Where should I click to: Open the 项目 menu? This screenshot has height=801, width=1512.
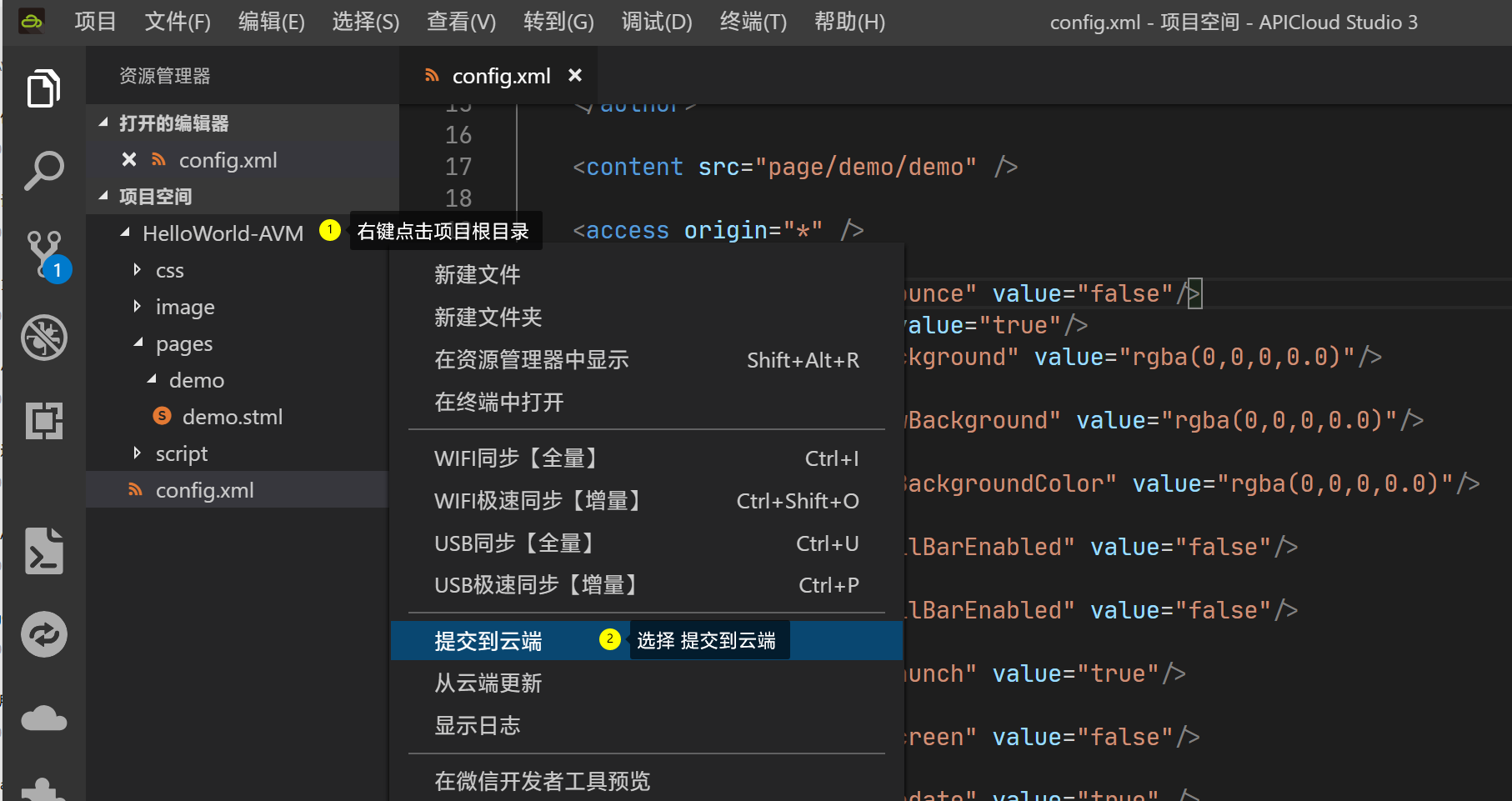click(x=95, y=22)
